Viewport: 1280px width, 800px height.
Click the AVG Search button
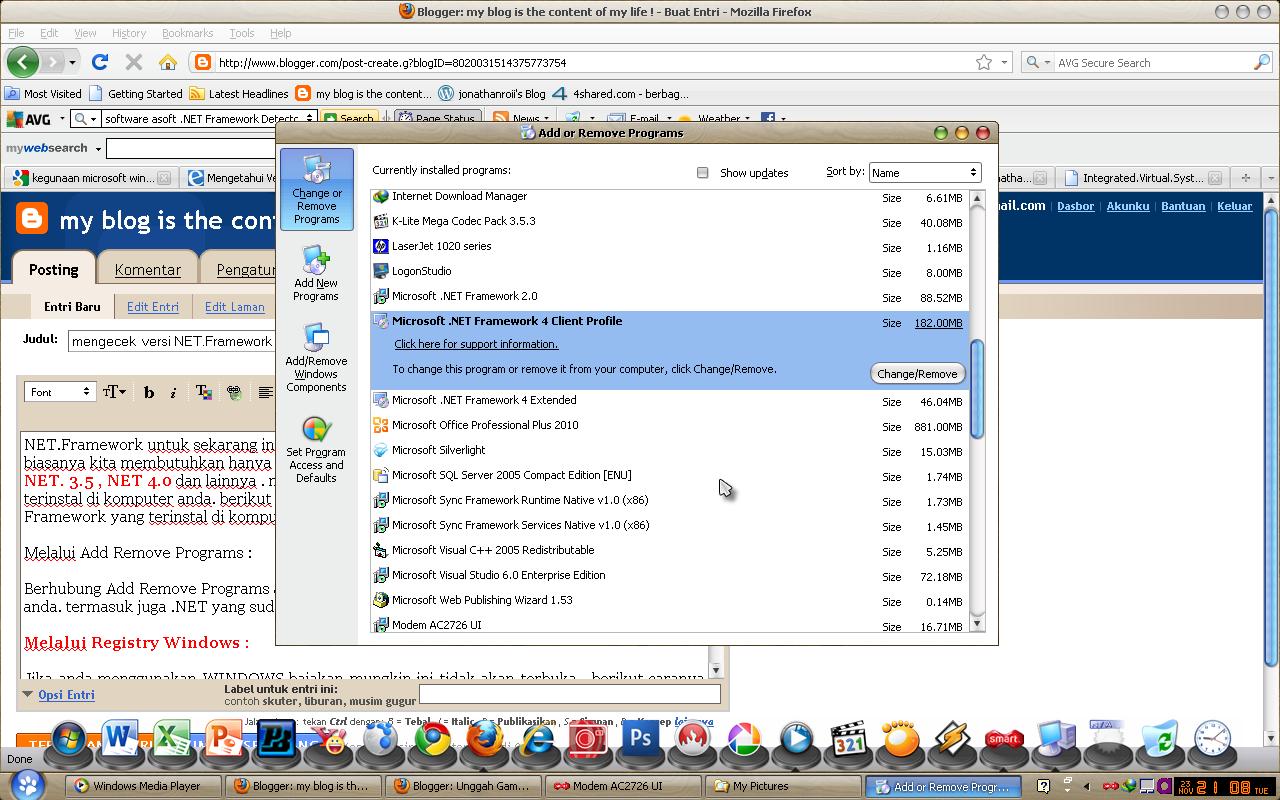(x=349, y=118)
